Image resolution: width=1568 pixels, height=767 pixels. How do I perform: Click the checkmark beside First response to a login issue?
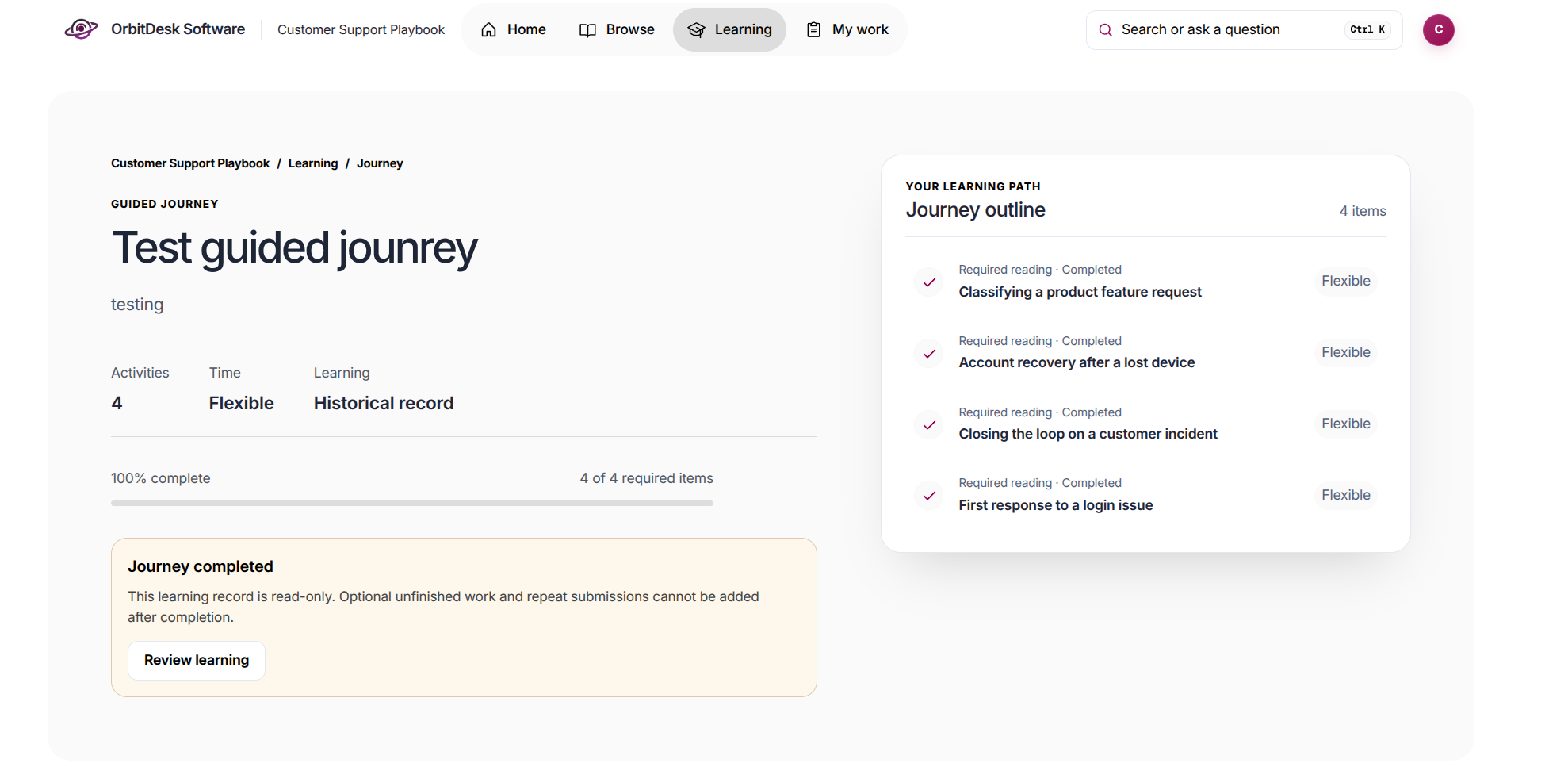929,495
